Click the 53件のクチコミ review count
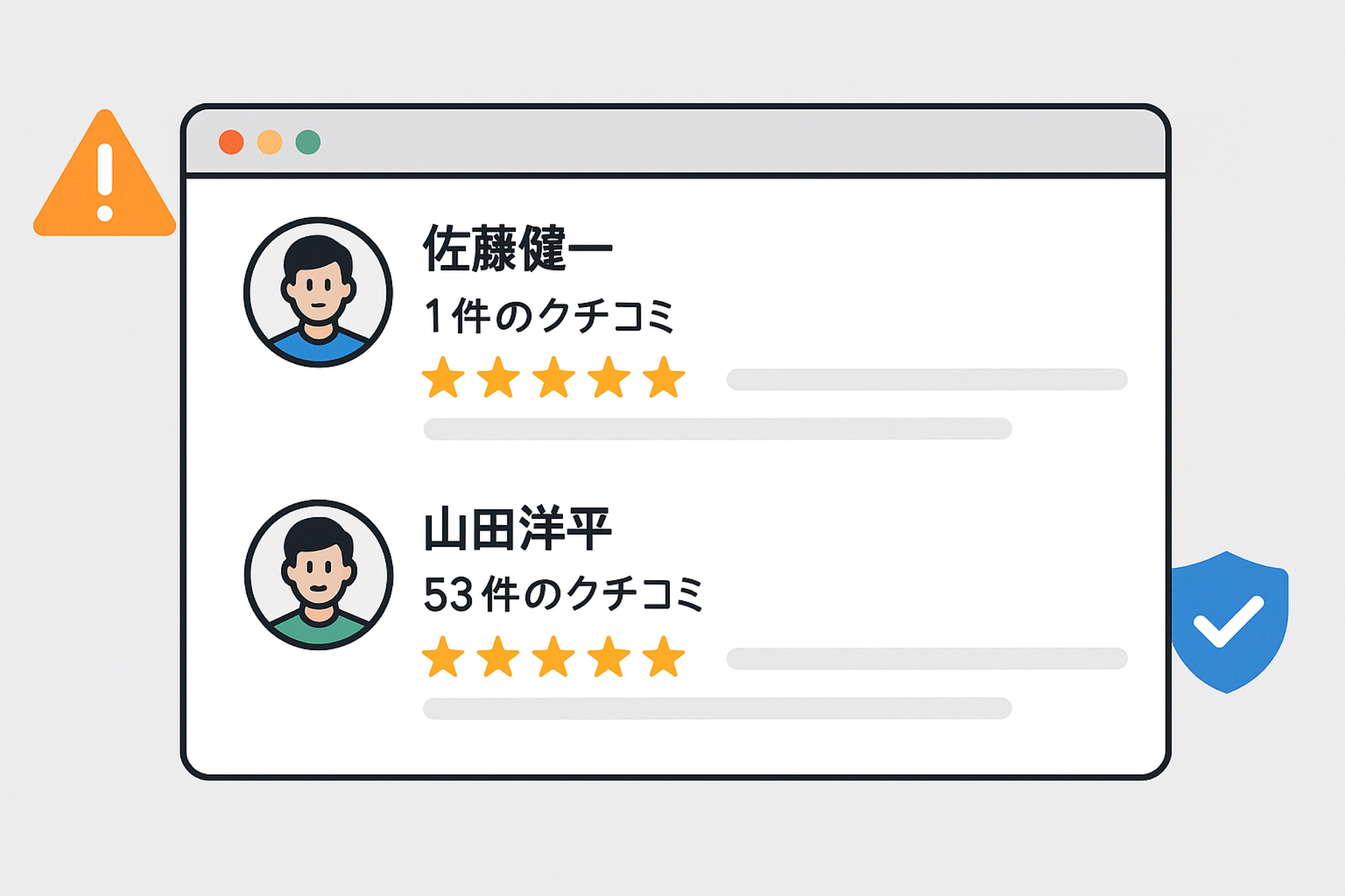 point(563,595)
